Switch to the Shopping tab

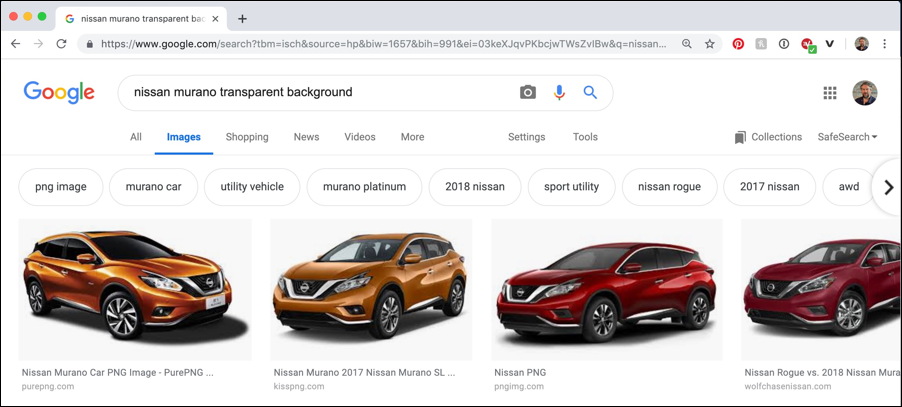247,137
